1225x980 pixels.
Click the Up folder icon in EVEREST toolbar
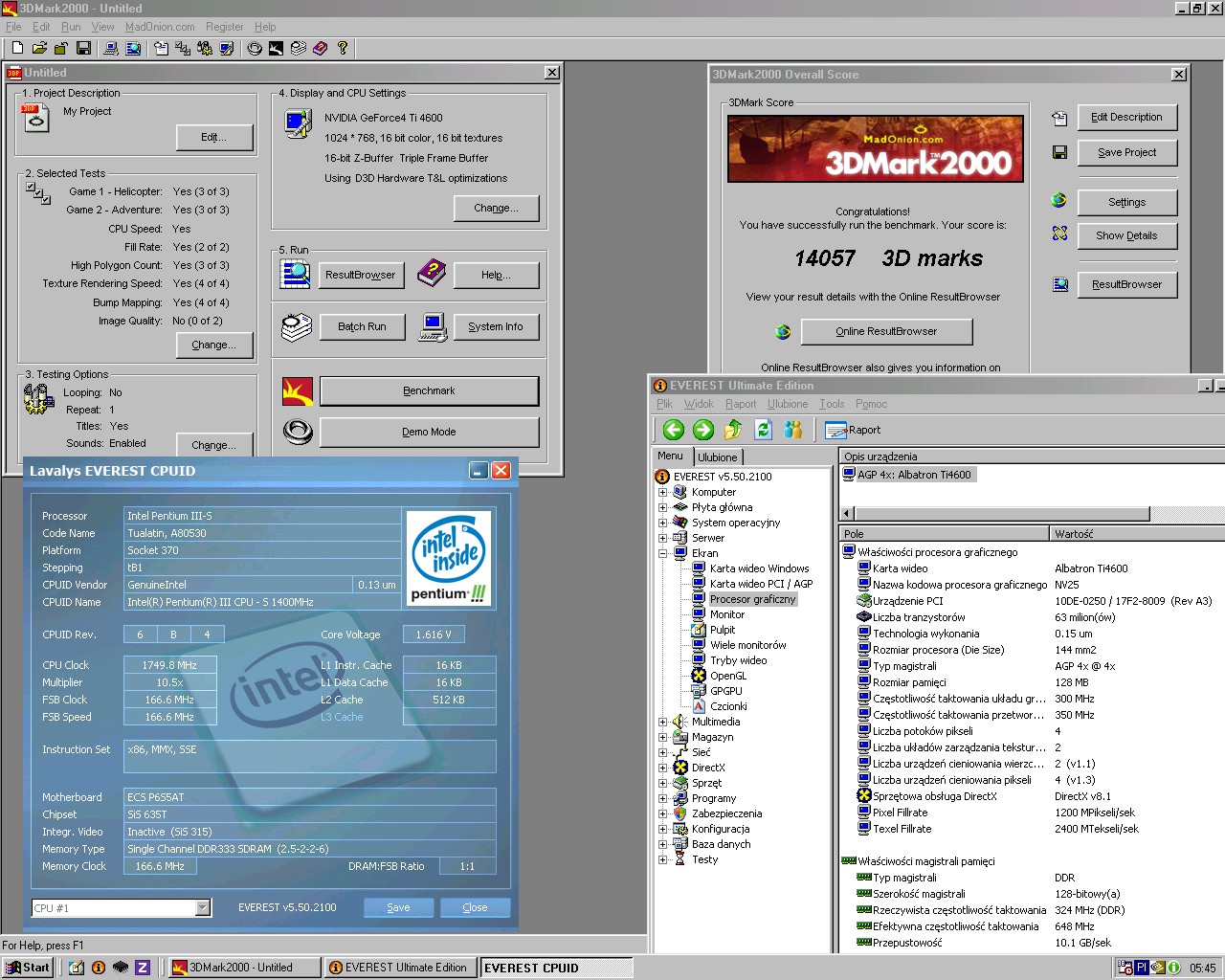(733, 430)
